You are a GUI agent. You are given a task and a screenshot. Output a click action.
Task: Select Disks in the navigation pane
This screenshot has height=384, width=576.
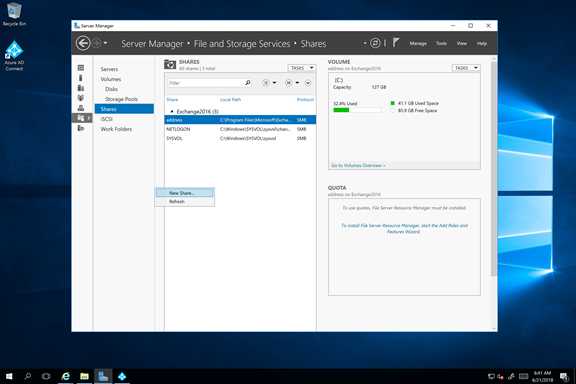pos(111,89)
